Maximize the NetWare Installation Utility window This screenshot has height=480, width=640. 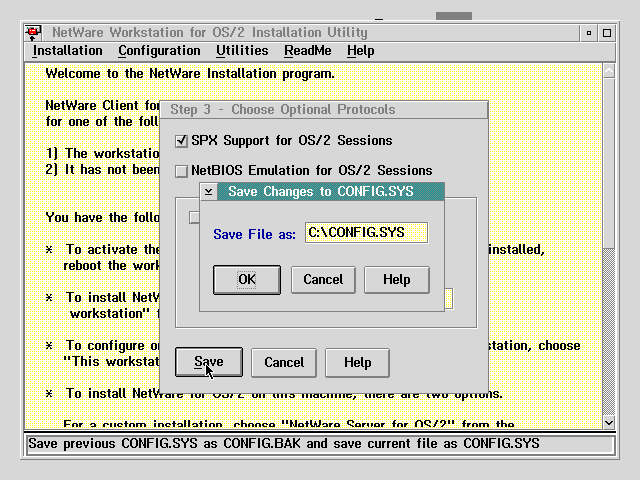[x=607, y=33]
